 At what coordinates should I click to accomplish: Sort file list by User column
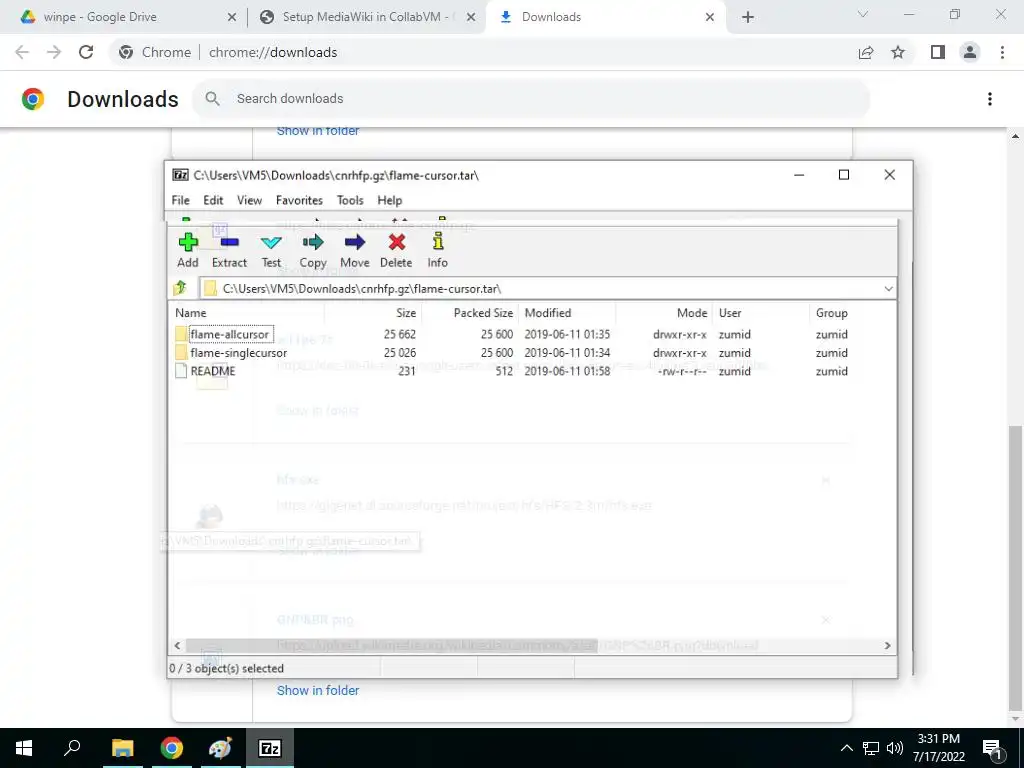[x=761, y=313]
